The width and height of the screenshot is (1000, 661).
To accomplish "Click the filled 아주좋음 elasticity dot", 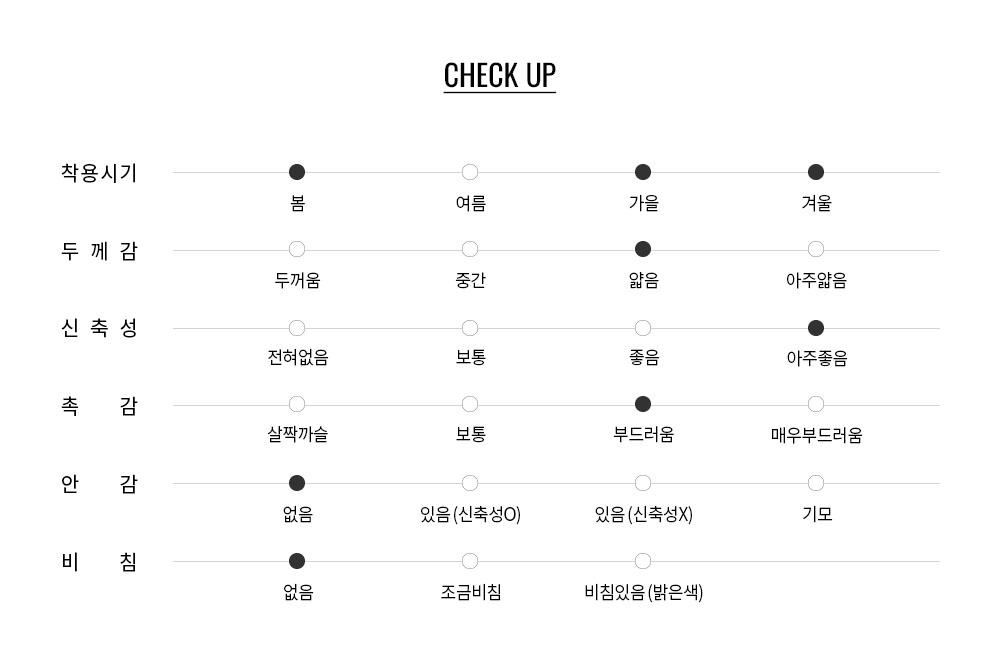I will (x=816, y=328).
